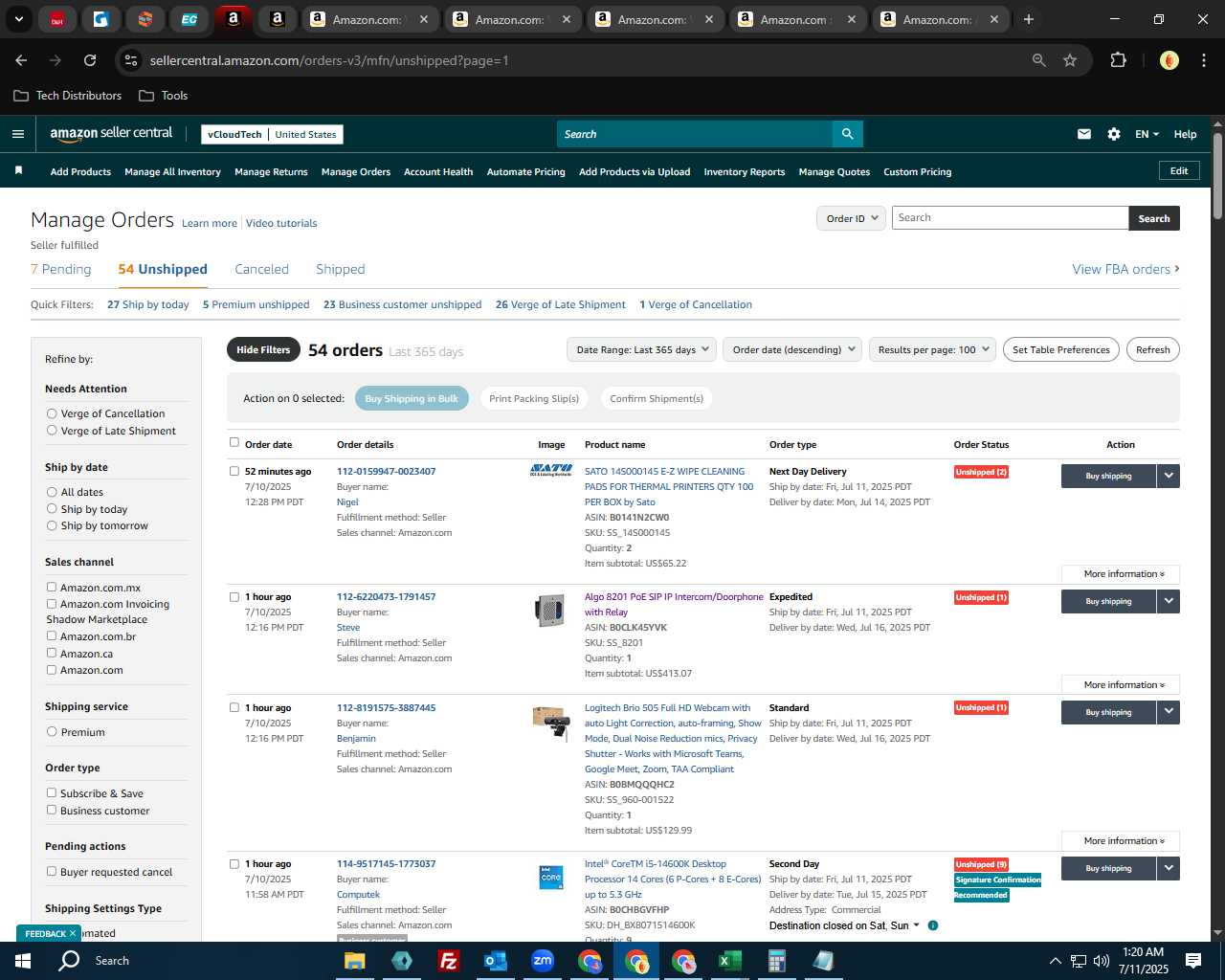1225x980 pixels.
Task: Open the Windows notification center icon
Action: coord(1193,961)
